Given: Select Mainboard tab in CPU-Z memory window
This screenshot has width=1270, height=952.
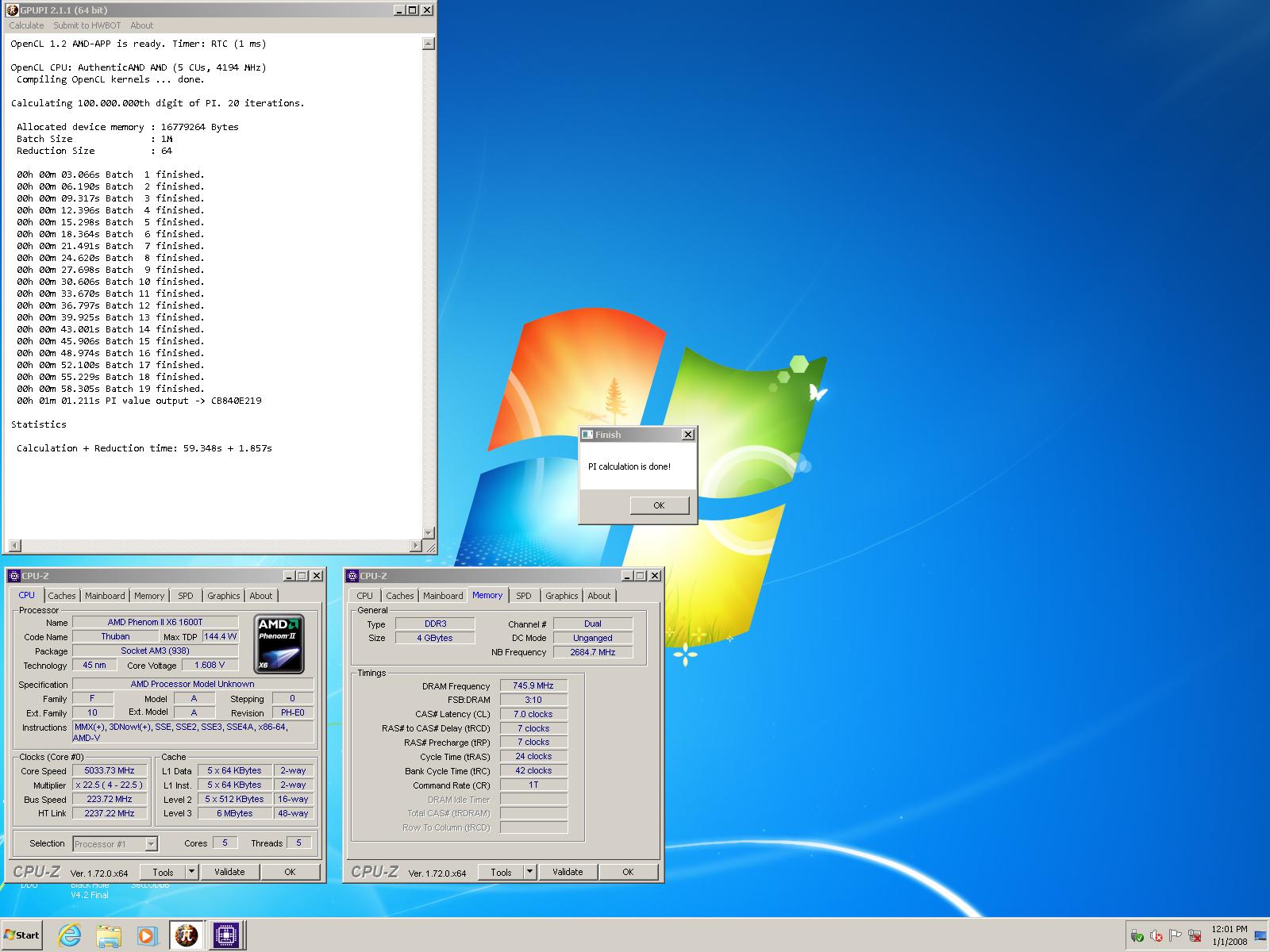Looking at the screenshot, I should (x=443, y=596).
